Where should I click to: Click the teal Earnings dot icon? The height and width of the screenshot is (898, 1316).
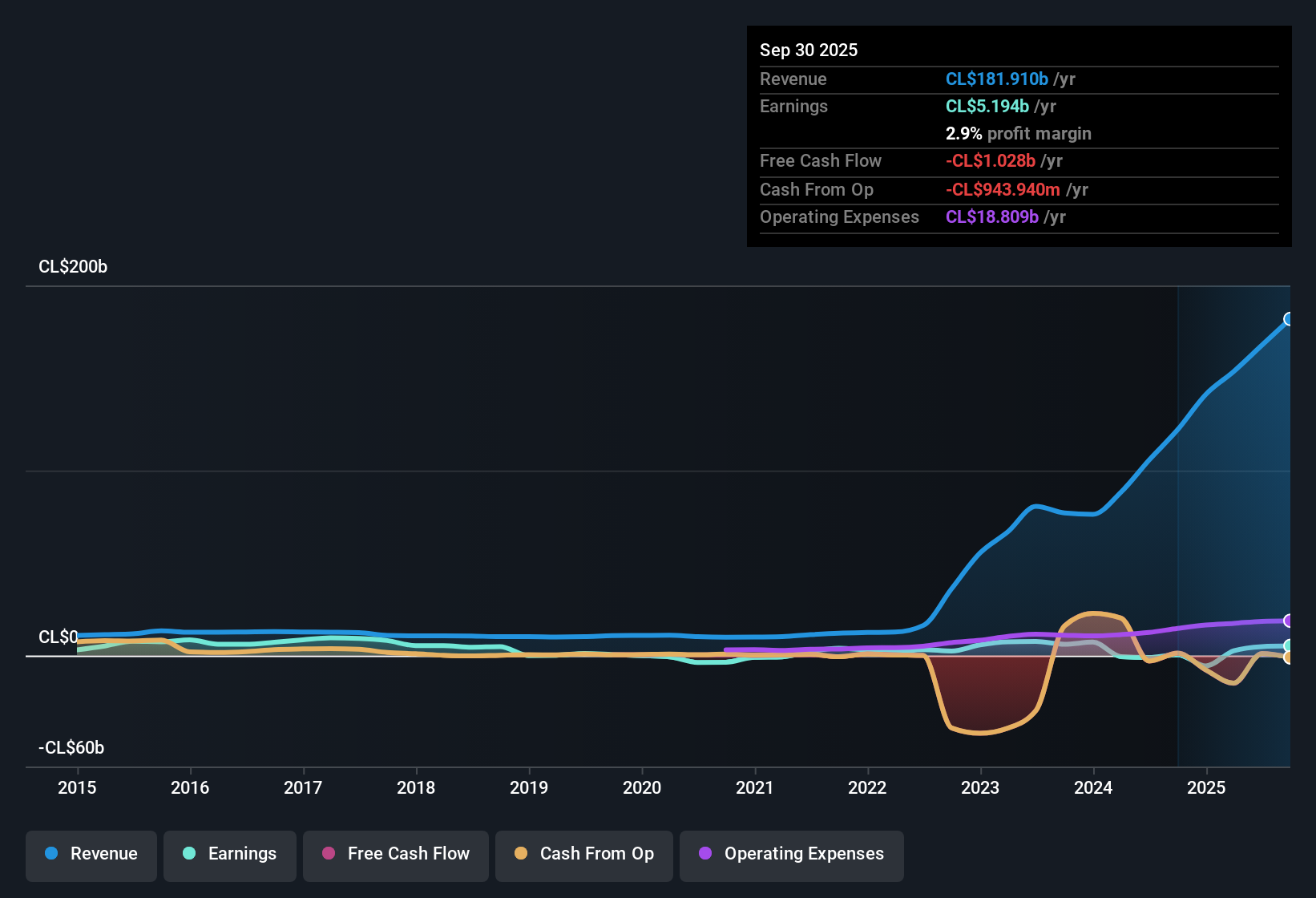pyautogui.click(x=189, y=854)
